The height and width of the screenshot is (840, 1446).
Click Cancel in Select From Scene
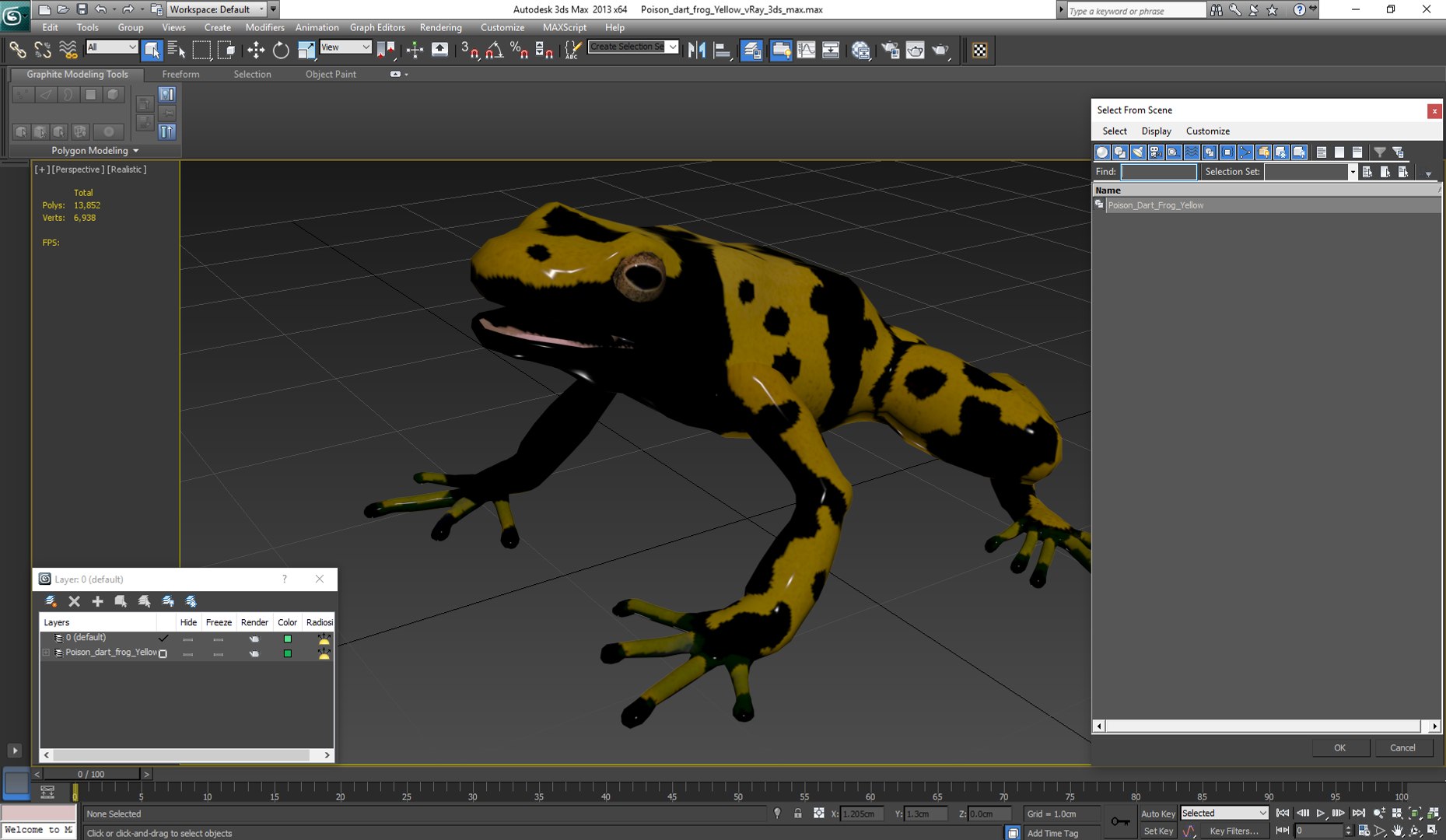tap(1402, 747)
